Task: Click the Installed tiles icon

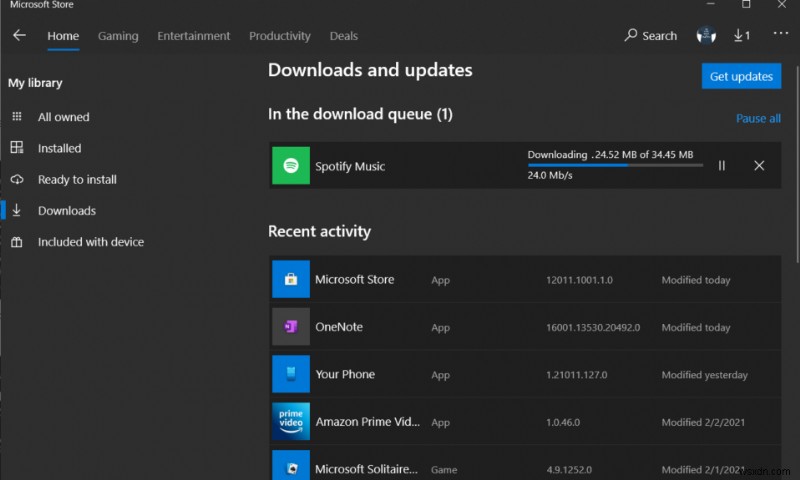Action: pyautogui.click(x=17, y=147)
